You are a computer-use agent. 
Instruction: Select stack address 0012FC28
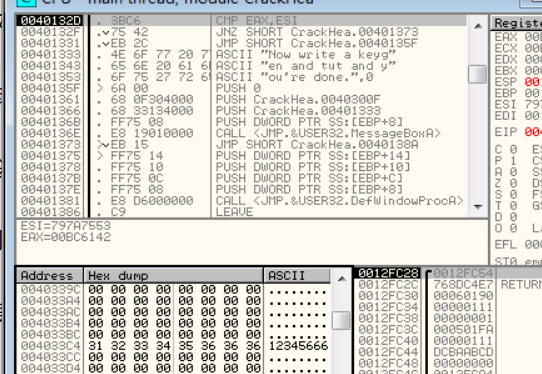click(388, 273)
